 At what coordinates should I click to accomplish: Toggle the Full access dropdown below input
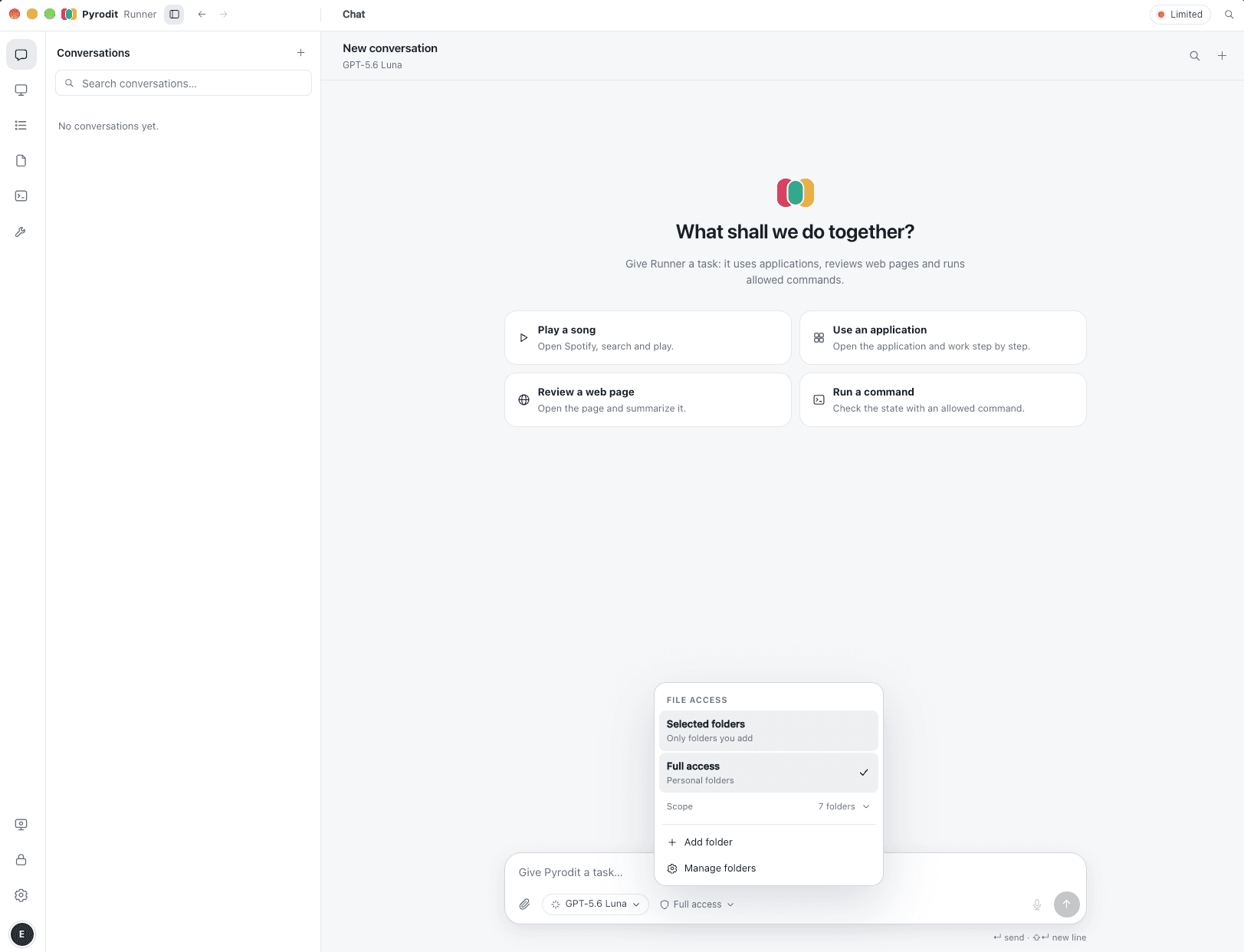click(x=697, y=904)
